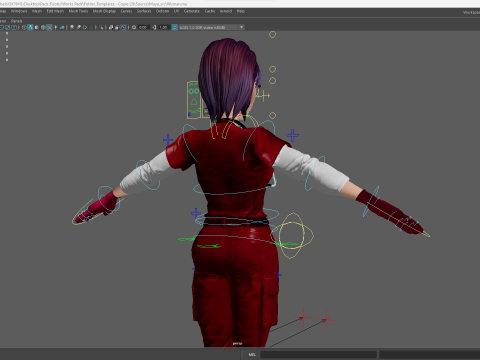Click the gamma reset icon

point(154,27)
